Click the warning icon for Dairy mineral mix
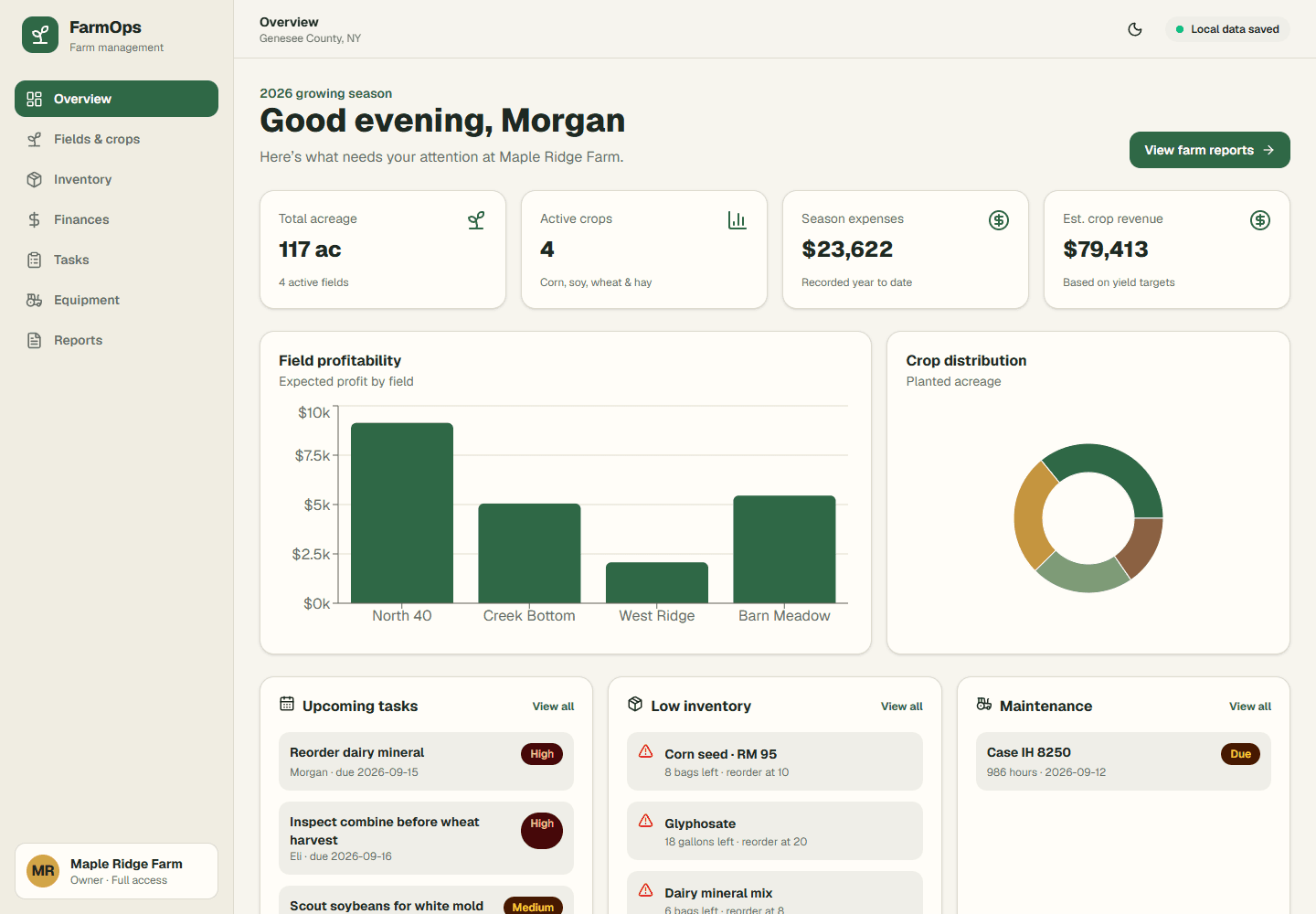The image size is (1316, 914). [646, 890]
